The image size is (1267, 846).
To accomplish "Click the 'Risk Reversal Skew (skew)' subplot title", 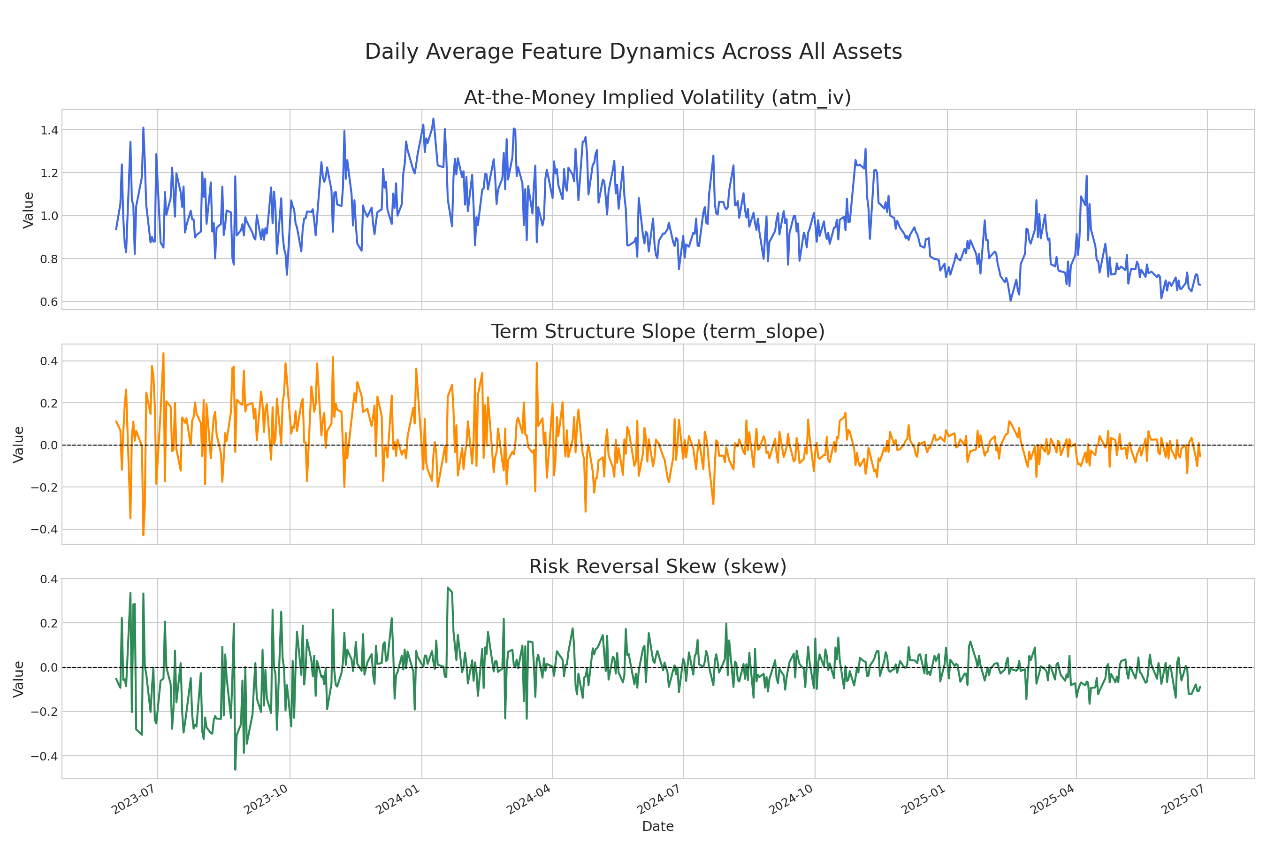I will pyautogui.click(x=657, y=567).
